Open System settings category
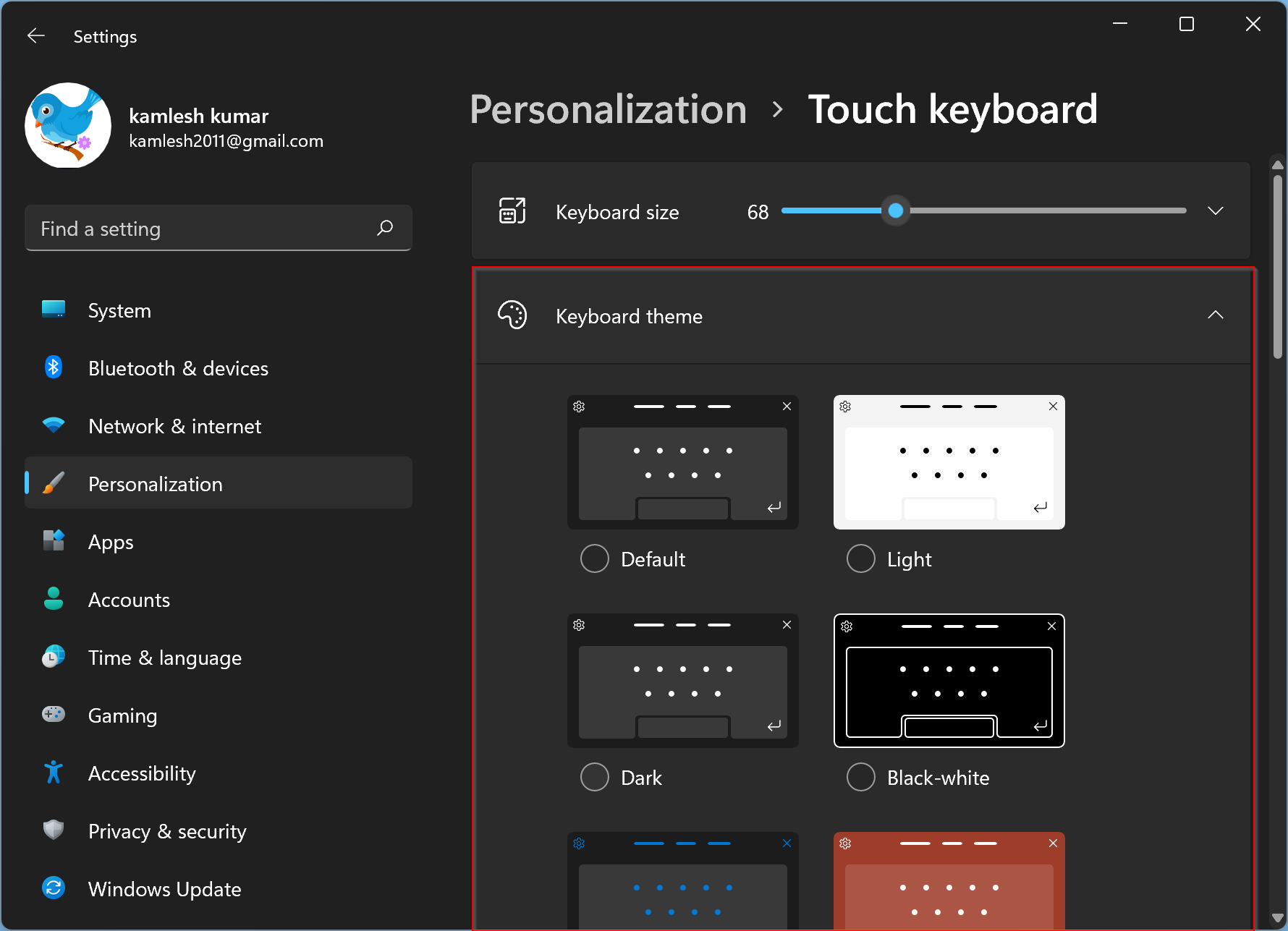1288x931 pixels. (x=219, y=310)
